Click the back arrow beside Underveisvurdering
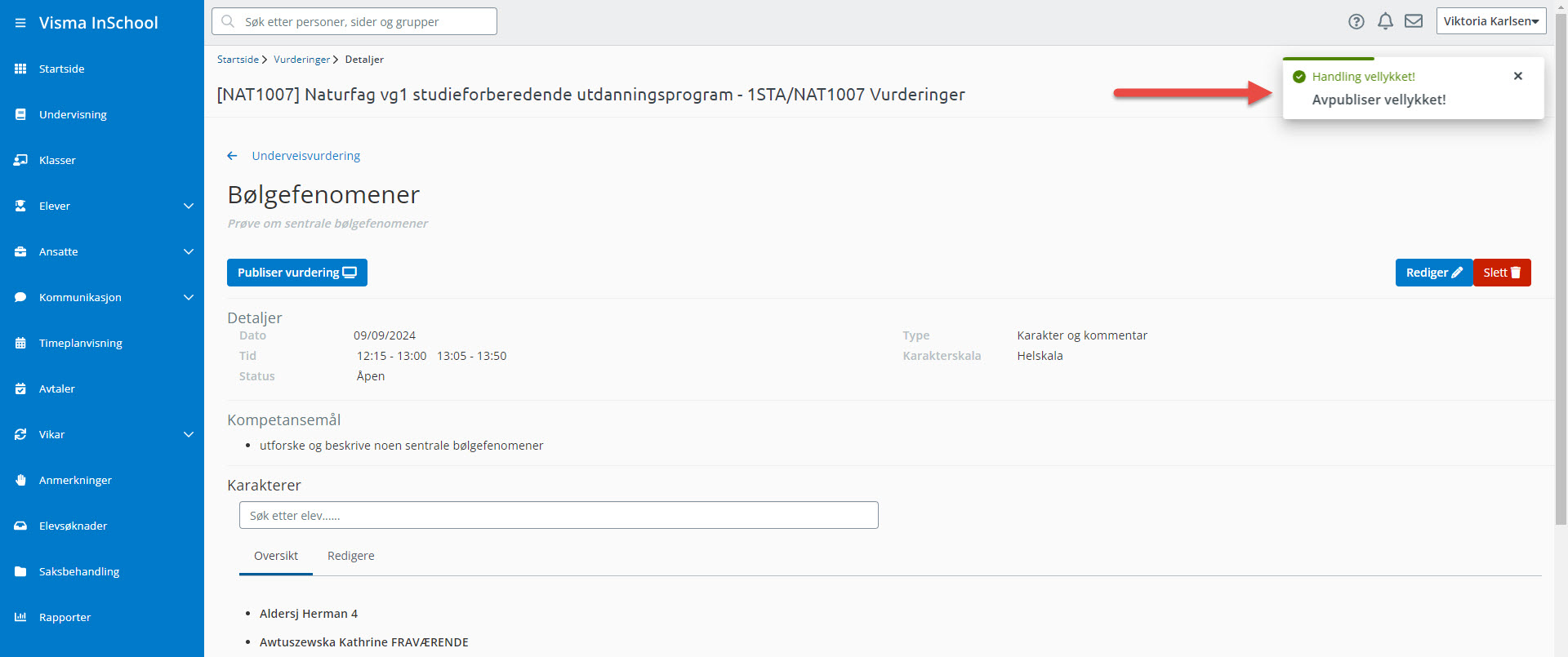The image size is (1568, 657). point(232,156)
